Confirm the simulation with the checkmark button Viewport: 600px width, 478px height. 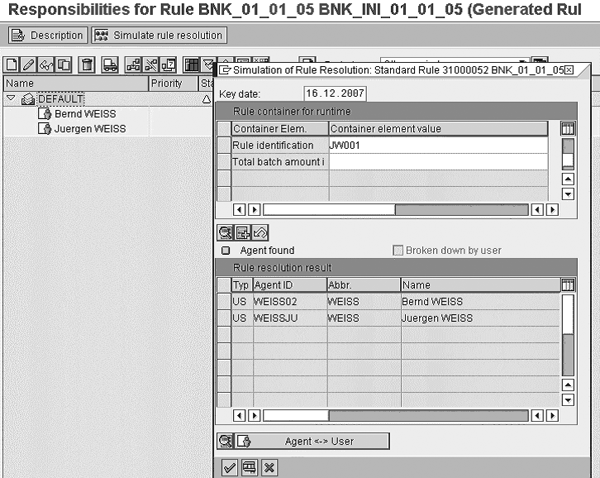(x=230, y=467)
